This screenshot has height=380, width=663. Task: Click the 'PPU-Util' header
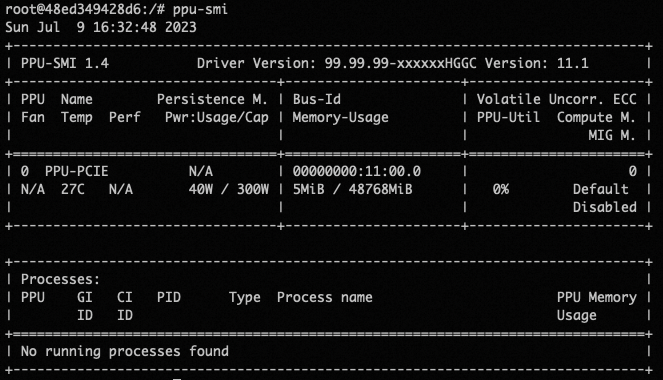coord(508,118)
